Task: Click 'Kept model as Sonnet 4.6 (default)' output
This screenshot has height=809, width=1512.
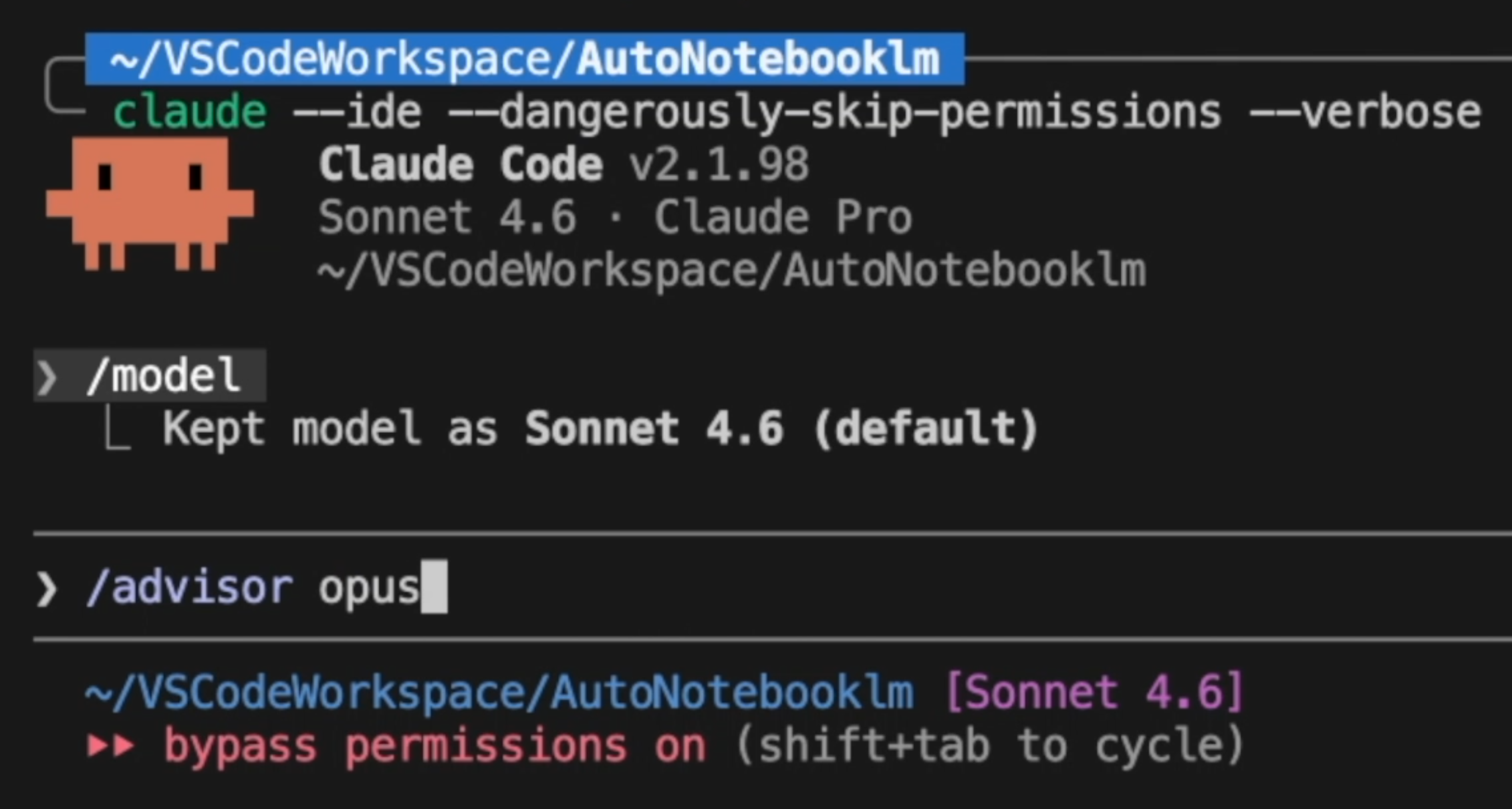Action: click(600, 429)
